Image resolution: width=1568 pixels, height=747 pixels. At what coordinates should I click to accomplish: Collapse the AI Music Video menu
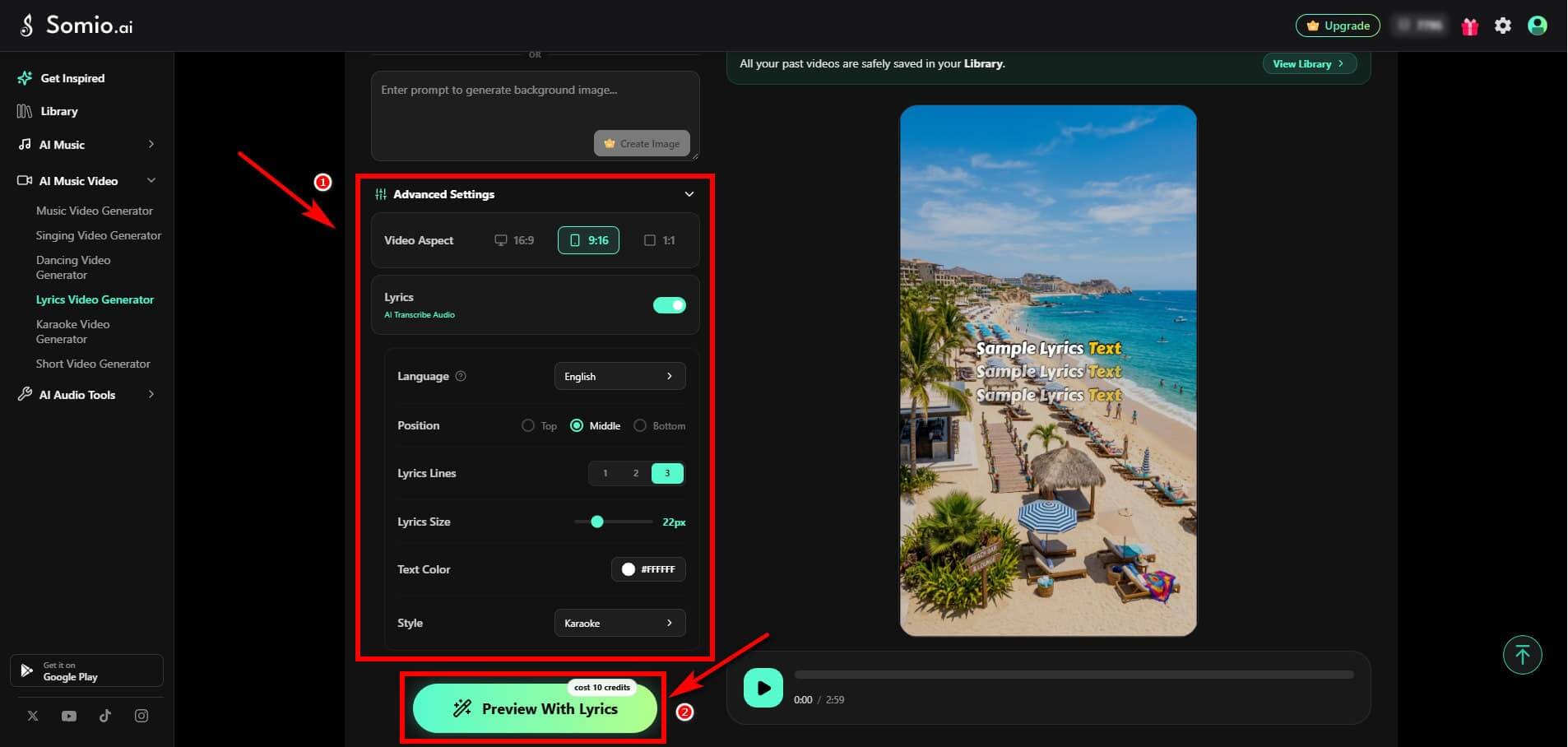151,180
